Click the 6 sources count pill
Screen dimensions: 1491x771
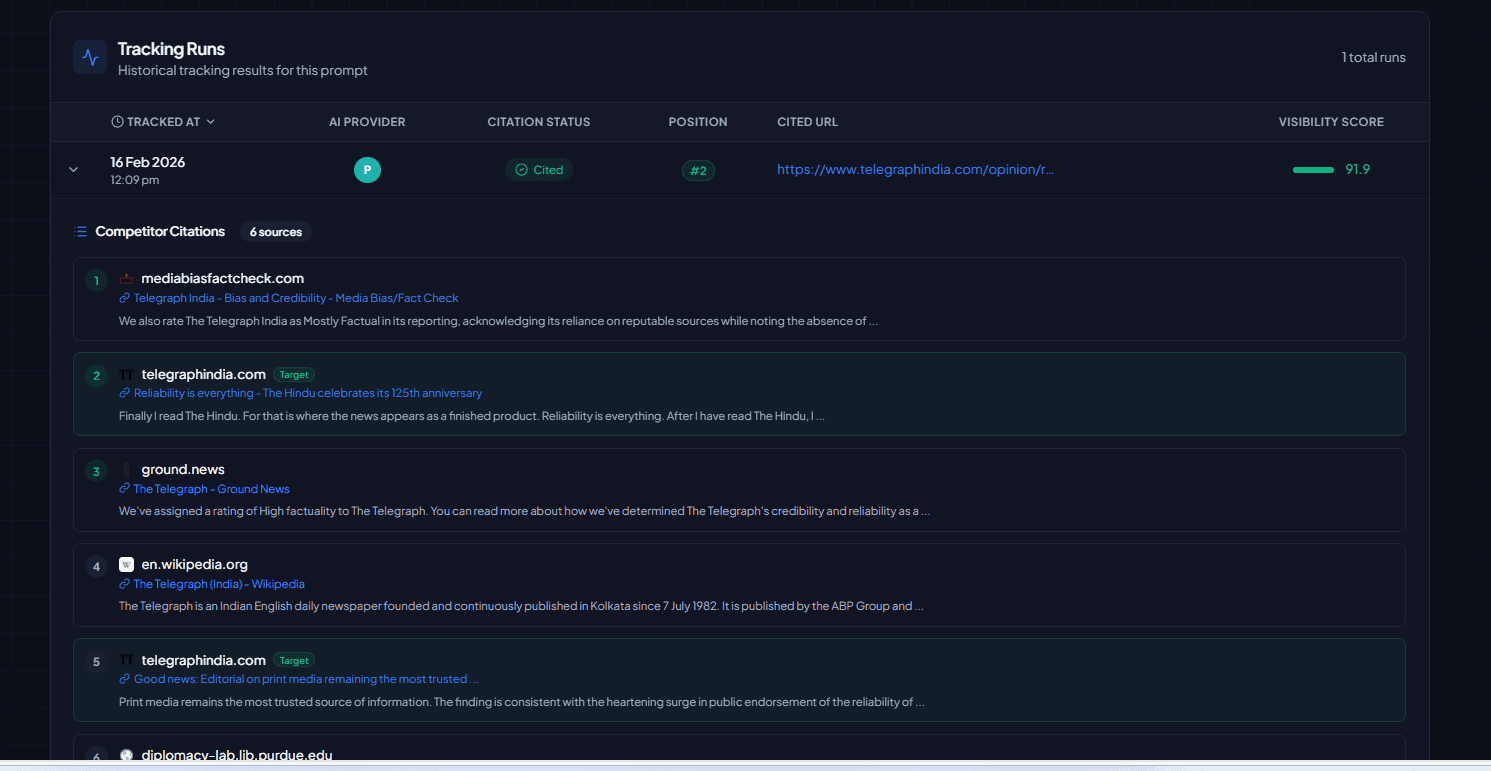pyautogui.click(x=275, y=231)
